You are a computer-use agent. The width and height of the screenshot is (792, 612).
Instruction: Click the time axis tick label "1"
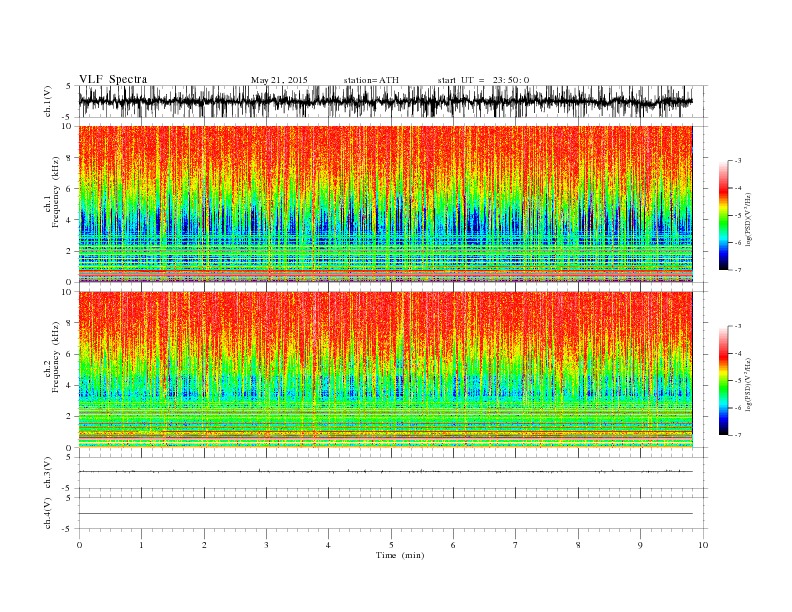[141, 545]
